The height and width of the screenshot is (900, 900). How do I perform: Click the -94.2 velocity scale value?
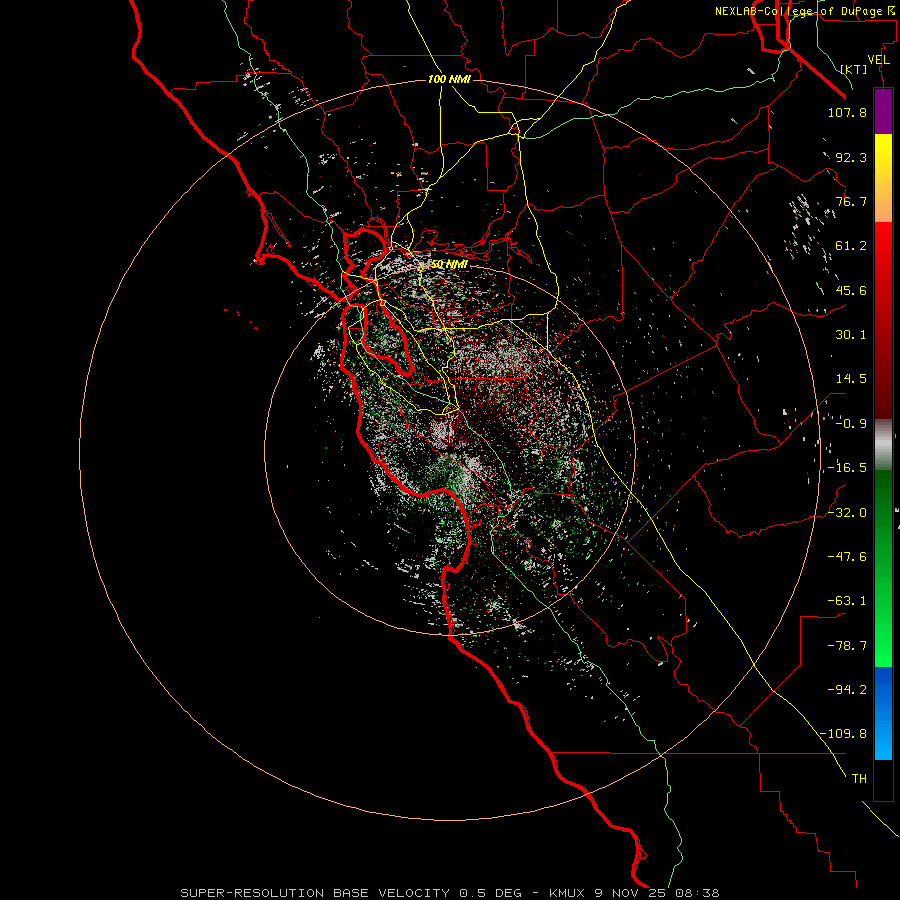847,690
